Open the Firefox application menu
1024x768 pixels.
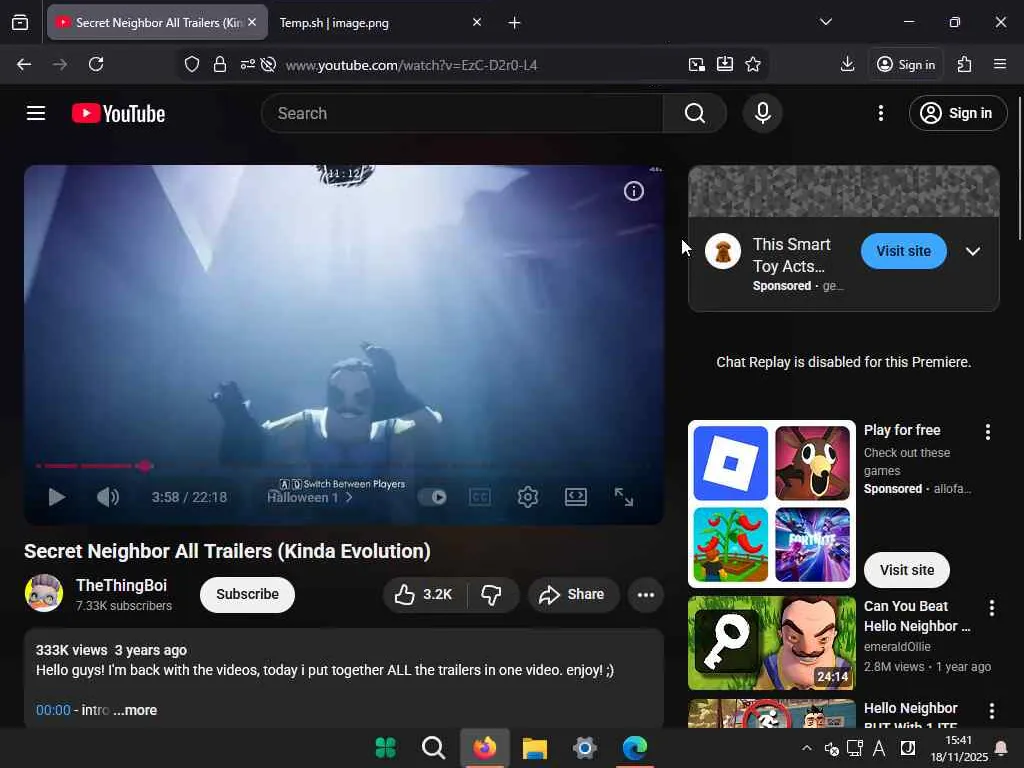1000,64
